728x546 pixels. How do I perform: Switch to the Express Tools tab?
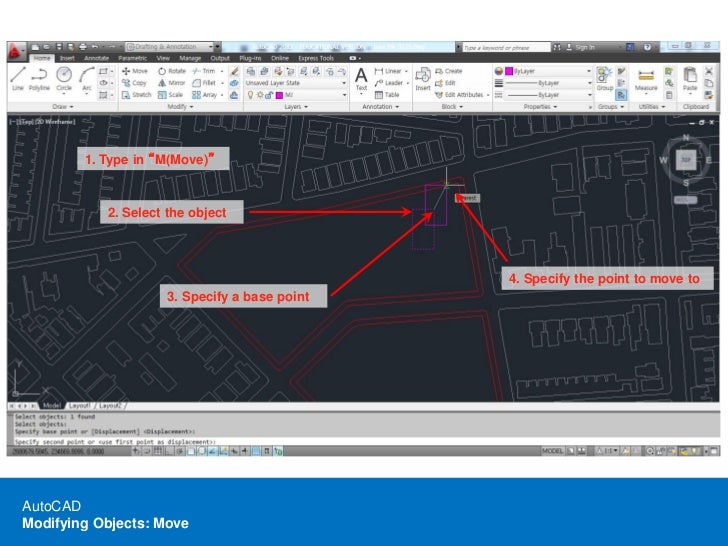pos(316,58)
